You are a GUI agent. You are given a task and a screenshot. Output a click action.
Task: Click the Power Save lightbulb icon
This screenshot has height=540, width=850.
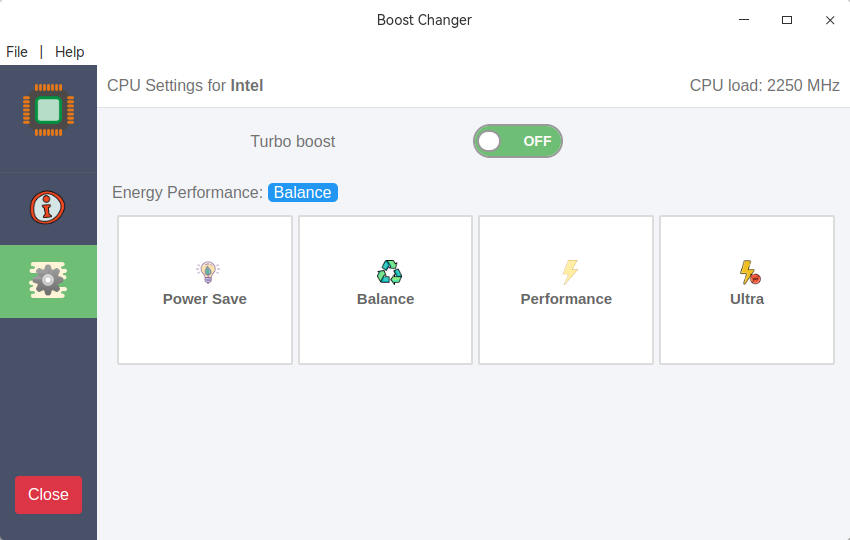click(x=206, y=271)
